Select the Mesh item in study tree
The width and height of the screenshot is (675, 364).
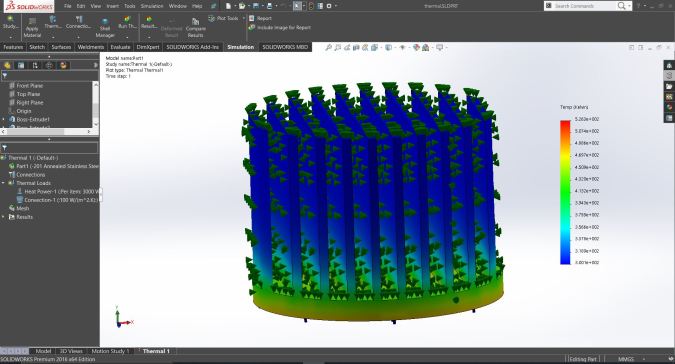19,208
